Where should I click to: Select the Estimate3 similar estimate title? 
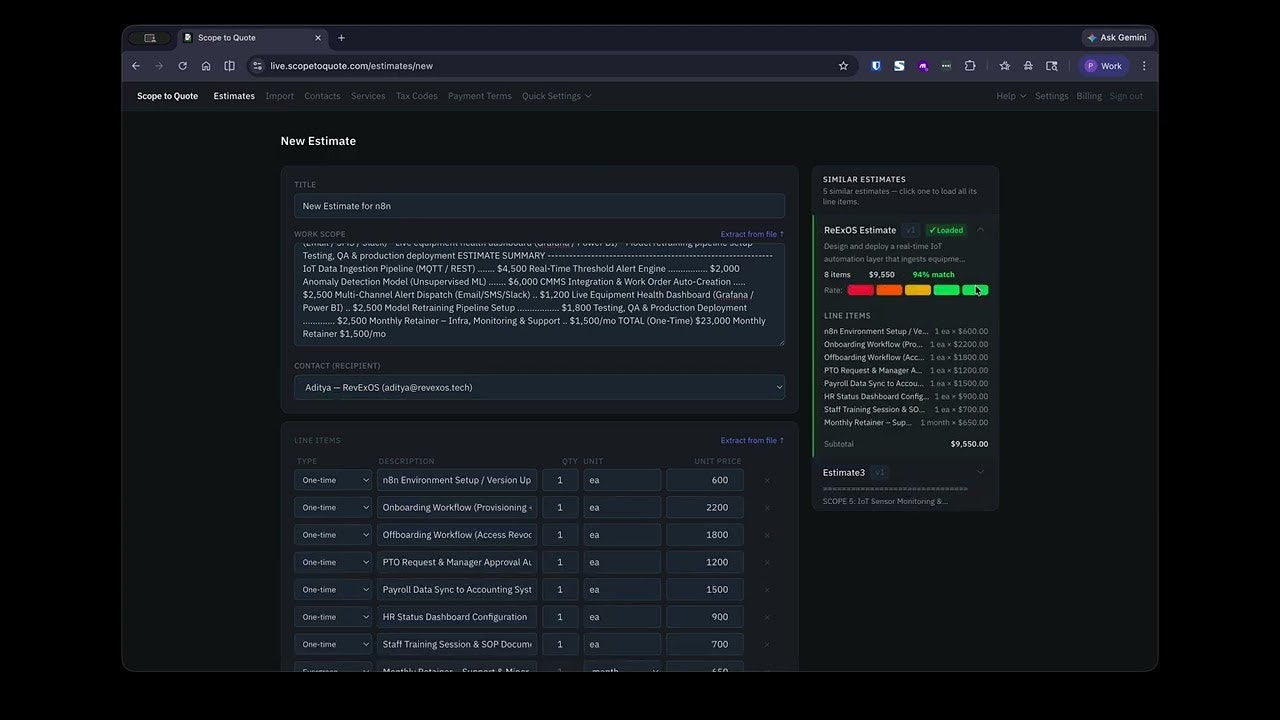pyautogui.click(x=844, y=472)
